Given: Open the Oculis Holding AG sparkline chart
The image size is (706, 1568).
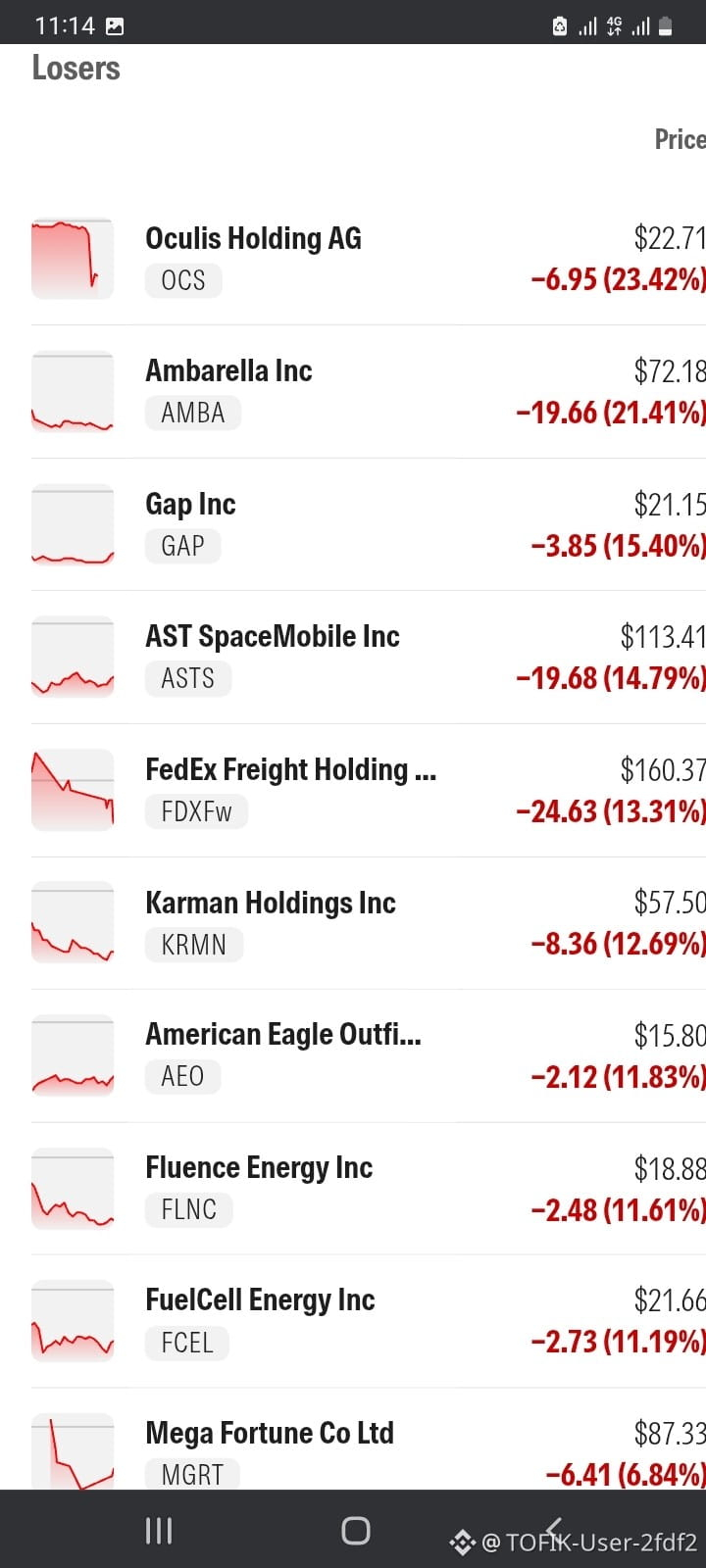Looking at the screenshot, I should (73, 259).
